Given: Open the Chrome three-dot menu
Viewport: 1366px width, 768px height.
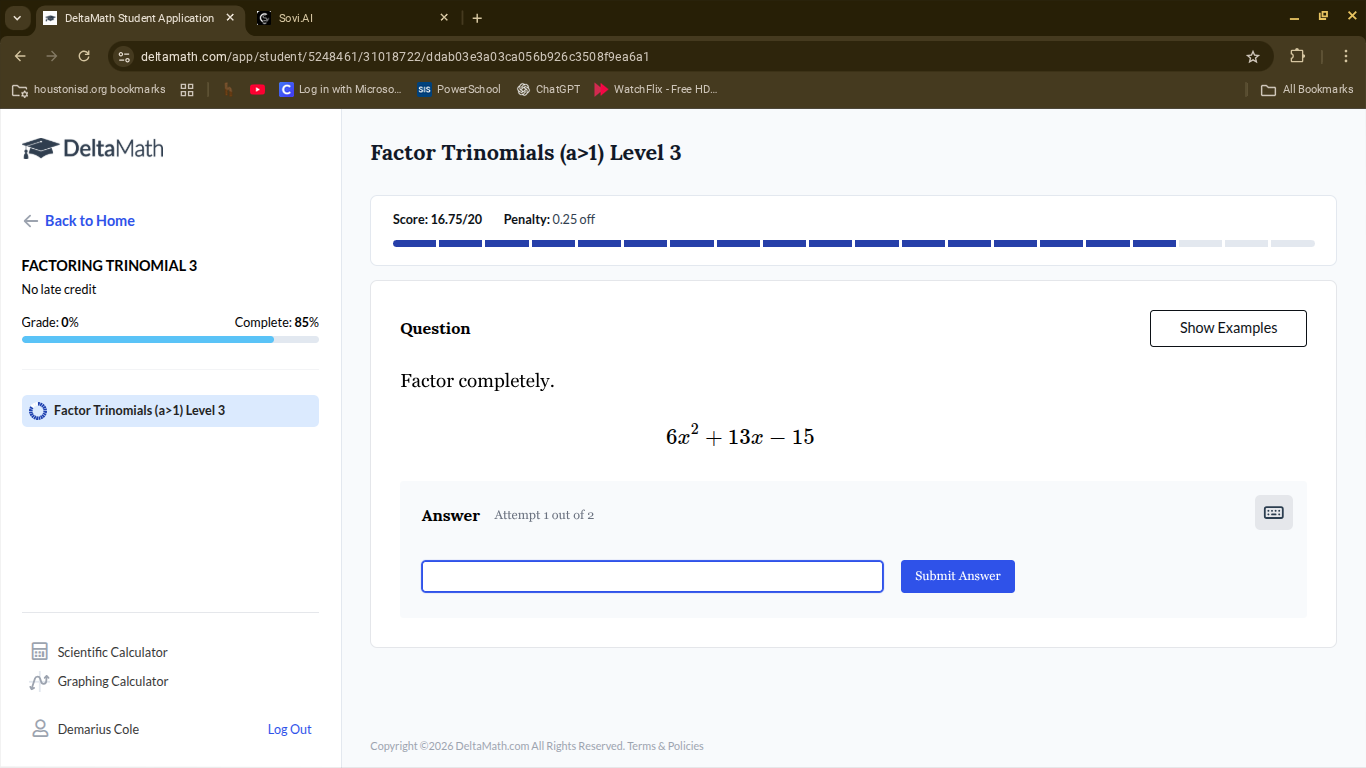Looking at the screenshot, I should [x=1346, y=57].
